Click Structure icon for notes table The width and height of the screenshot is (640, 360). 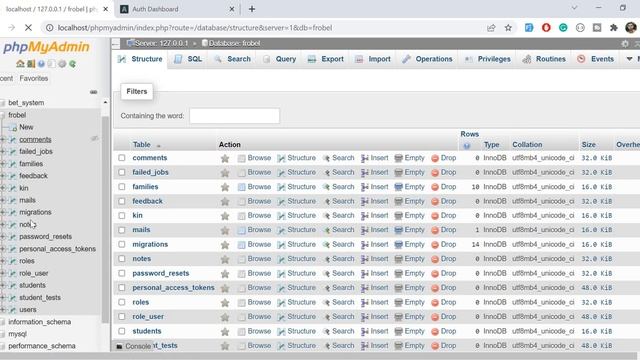[x=281, y=259]
